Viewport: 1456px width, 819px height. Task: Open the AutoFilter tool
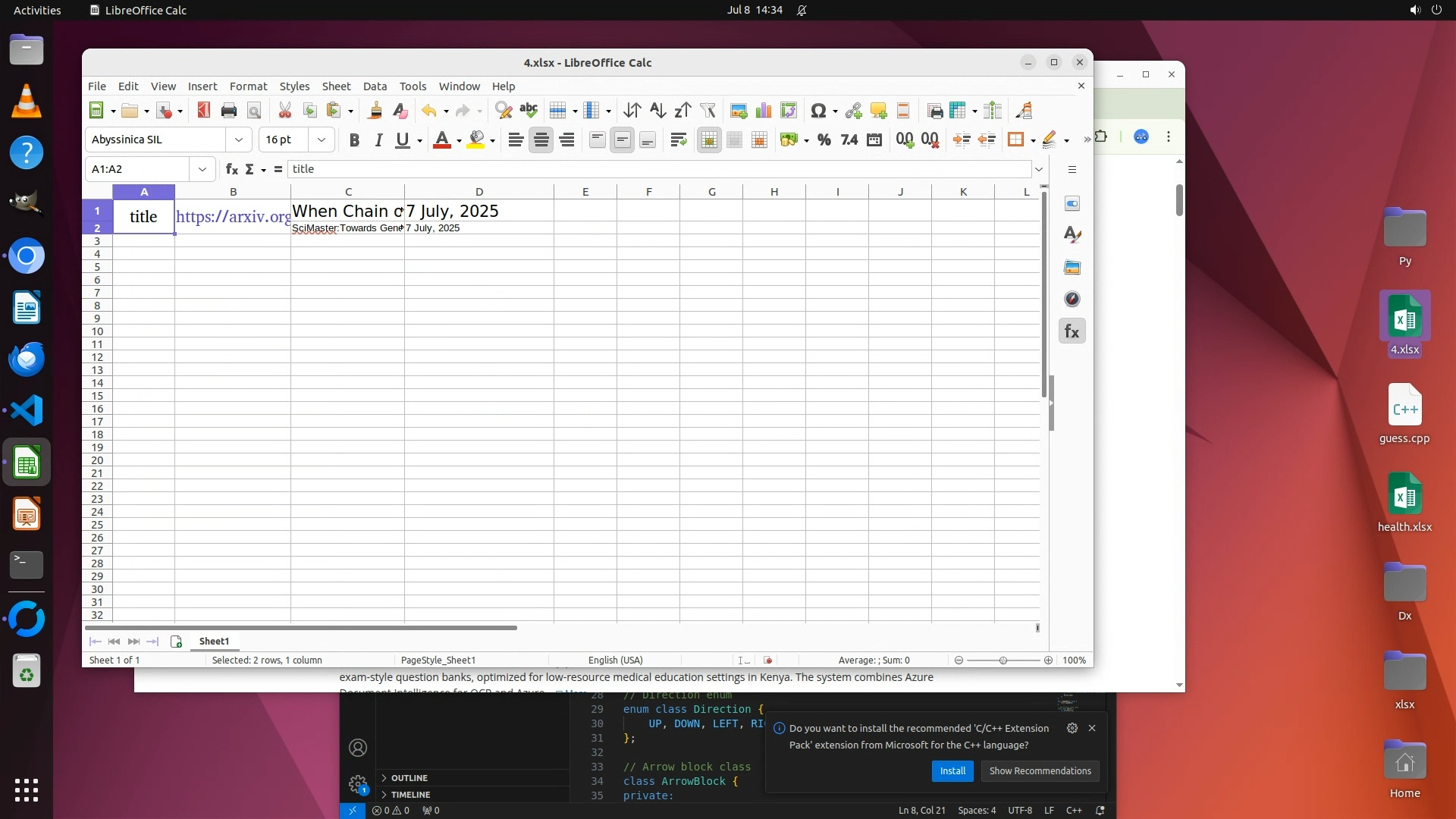click(x=708, y=111)
